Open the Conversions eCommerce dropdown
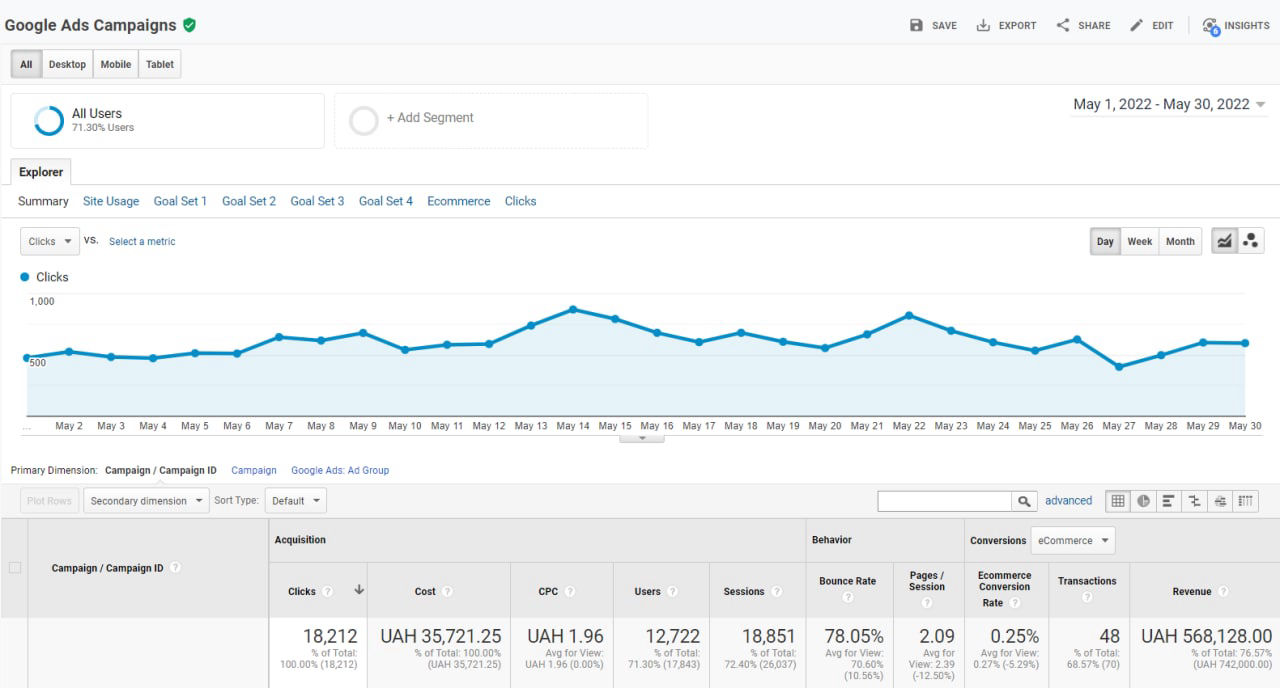The image size is (1280, 688). 1073,541
